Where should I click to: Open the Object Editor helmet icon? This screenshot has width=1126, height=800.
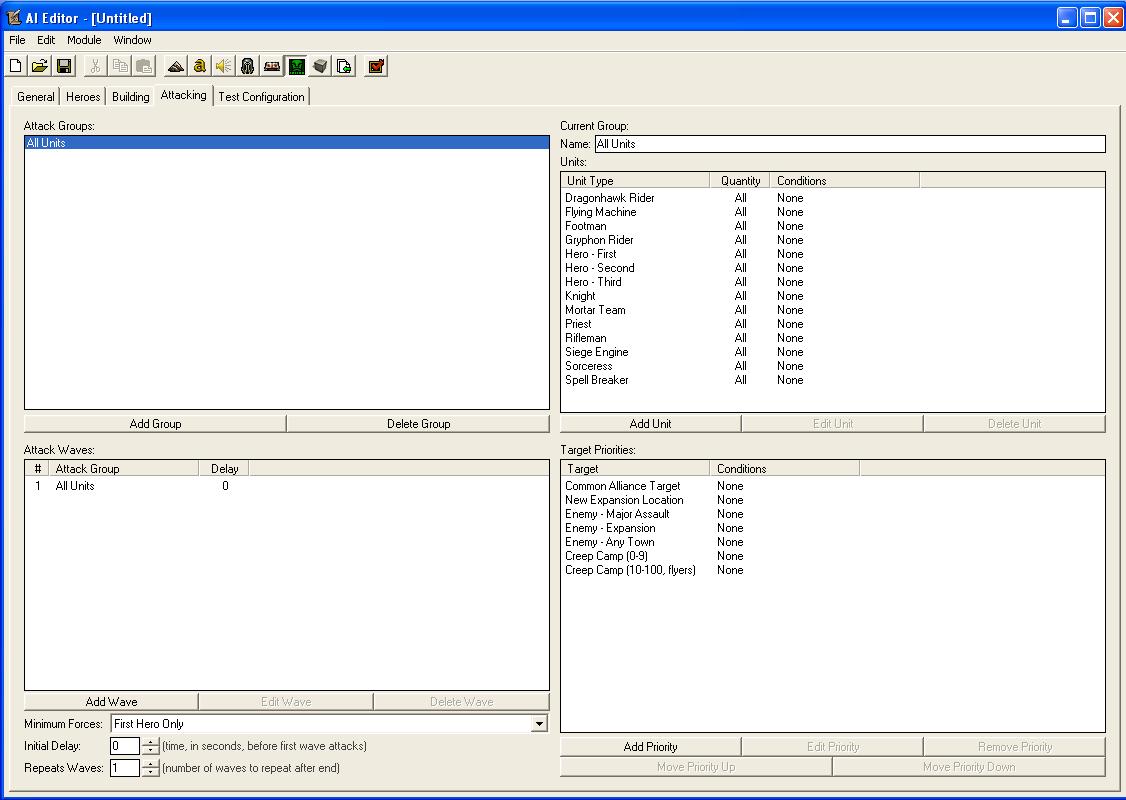(x=248, y=66)
